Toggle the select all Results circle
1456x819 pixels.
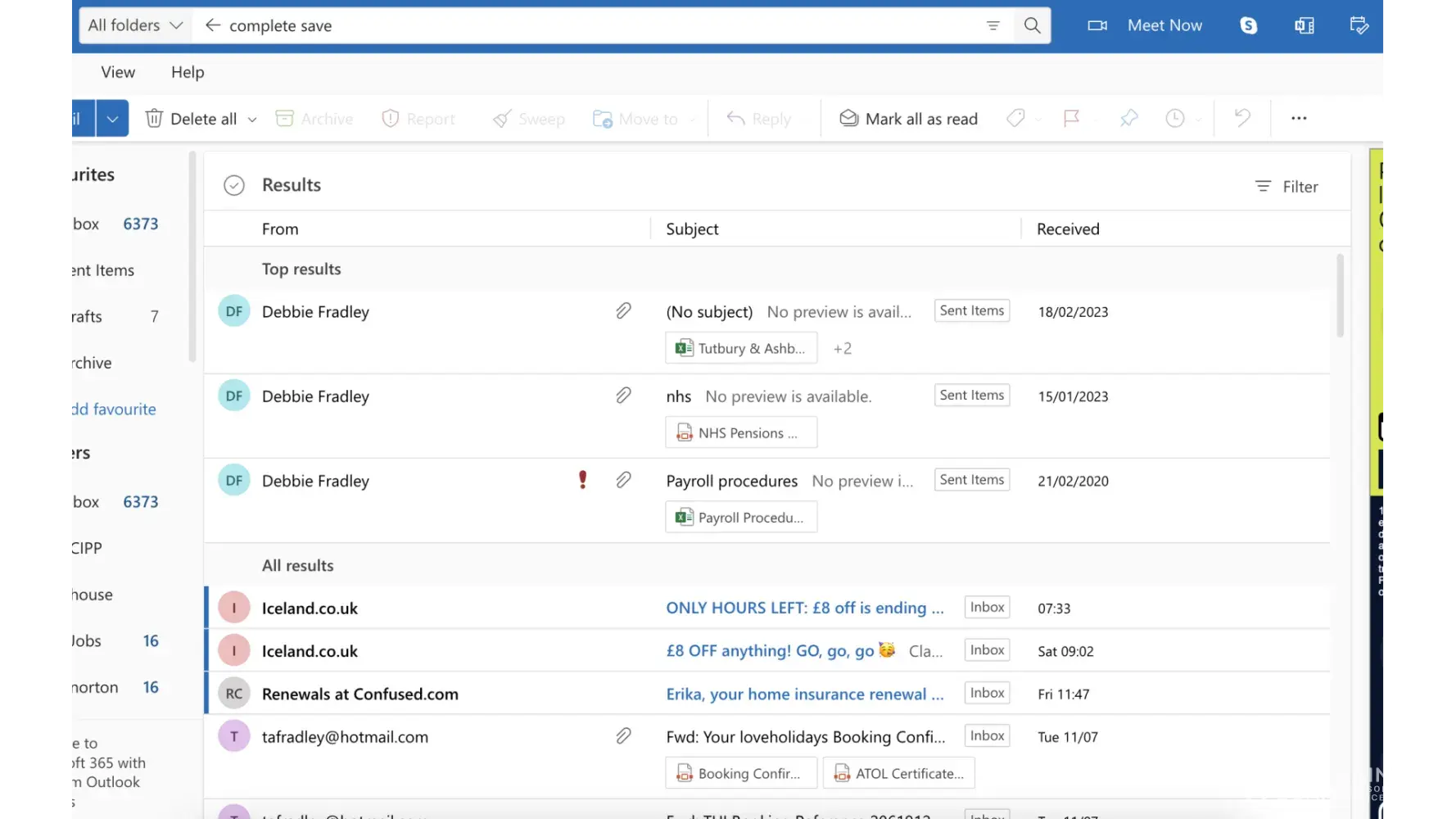(234, 185)
